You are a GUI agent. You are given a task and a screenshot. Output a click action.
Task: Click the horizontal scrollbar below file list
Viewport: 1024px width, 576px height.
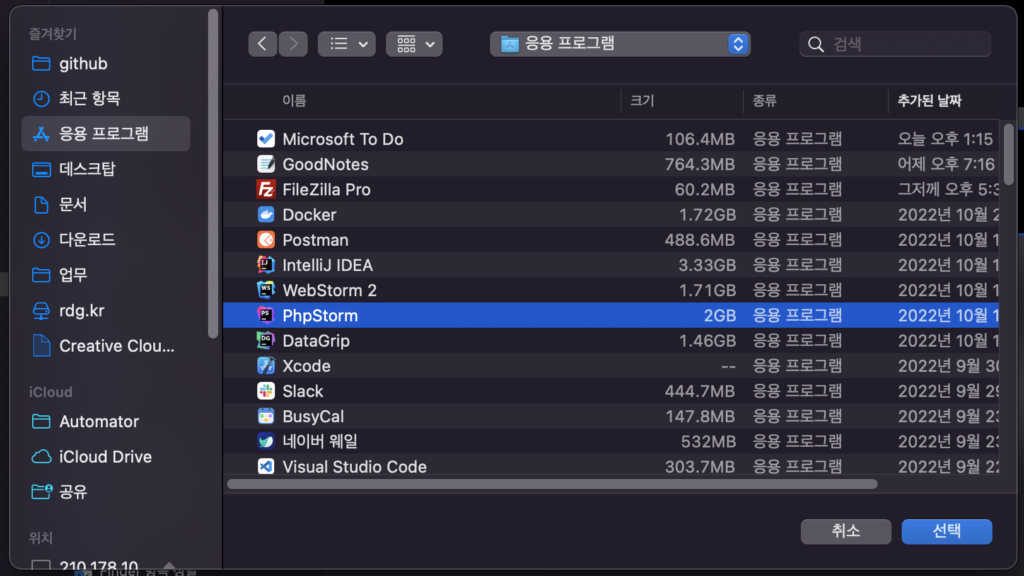coord(552,484)
